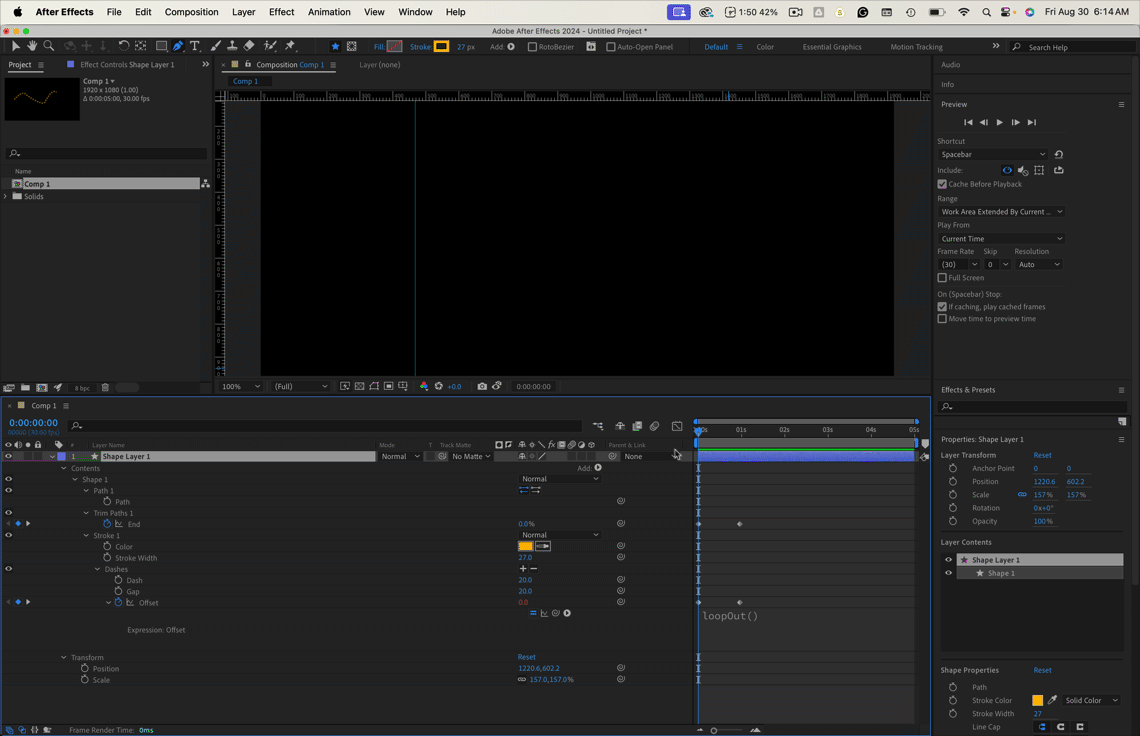
Task: Select the Selection arrow tool
Action: (x=15, y=46)
